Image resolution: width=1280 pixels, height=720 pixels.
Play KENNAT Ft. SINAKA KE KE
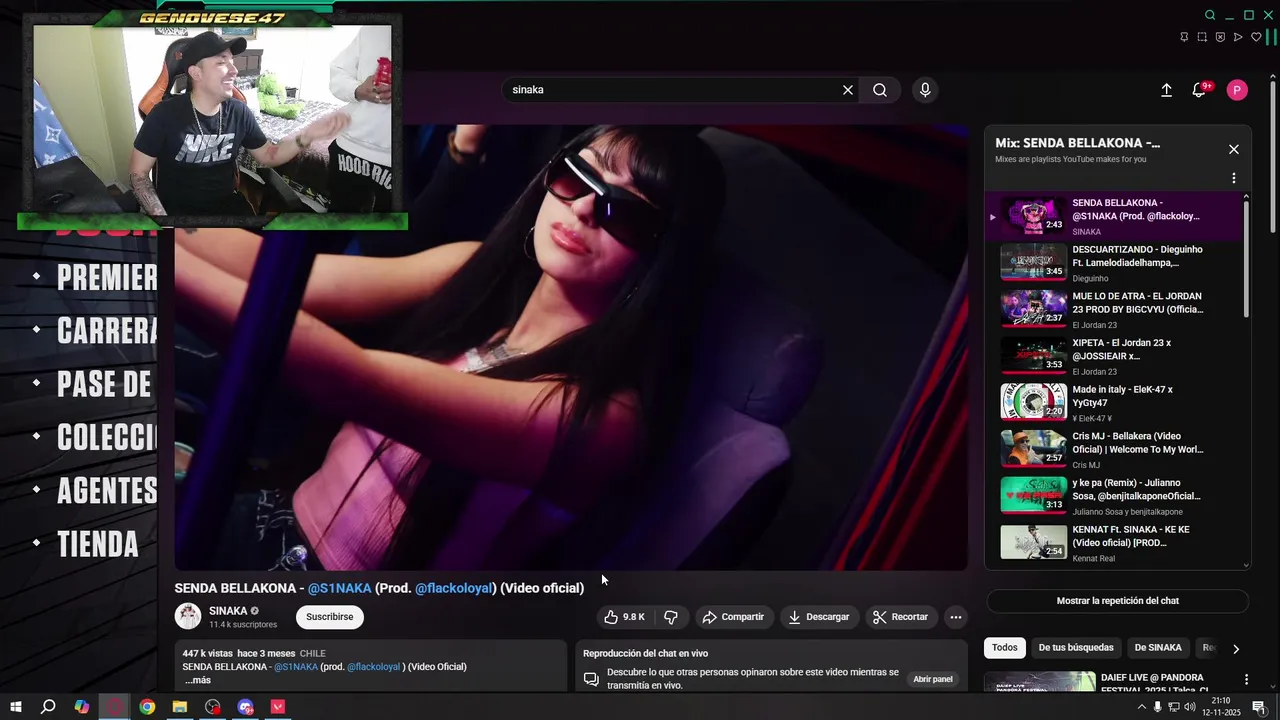pos(1114,543)
